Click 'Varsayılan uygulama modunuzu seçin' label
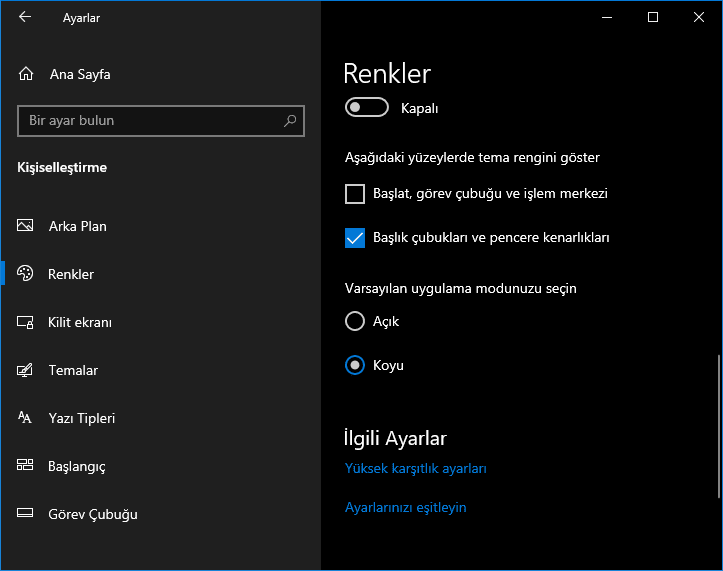 click(x=461, y=289)
